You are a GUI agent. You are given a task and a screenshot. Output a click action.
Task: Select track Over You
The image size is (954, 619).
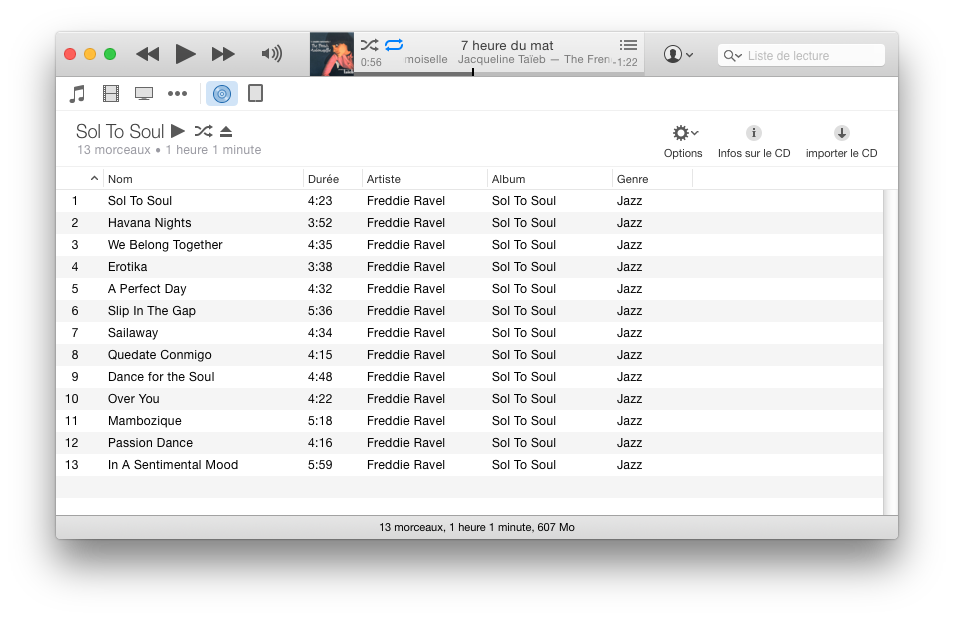coord(469,399)
